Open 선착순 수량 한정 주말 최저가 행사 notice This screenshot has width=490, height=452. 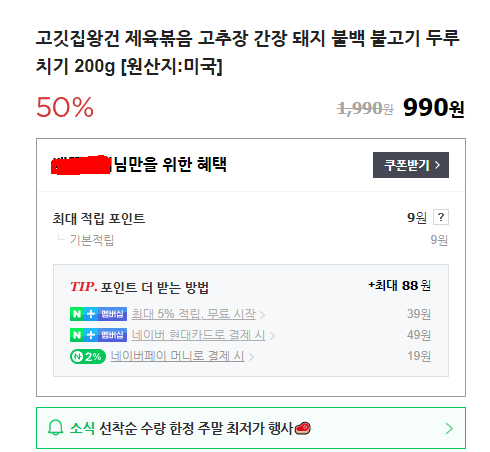(196, 428)
